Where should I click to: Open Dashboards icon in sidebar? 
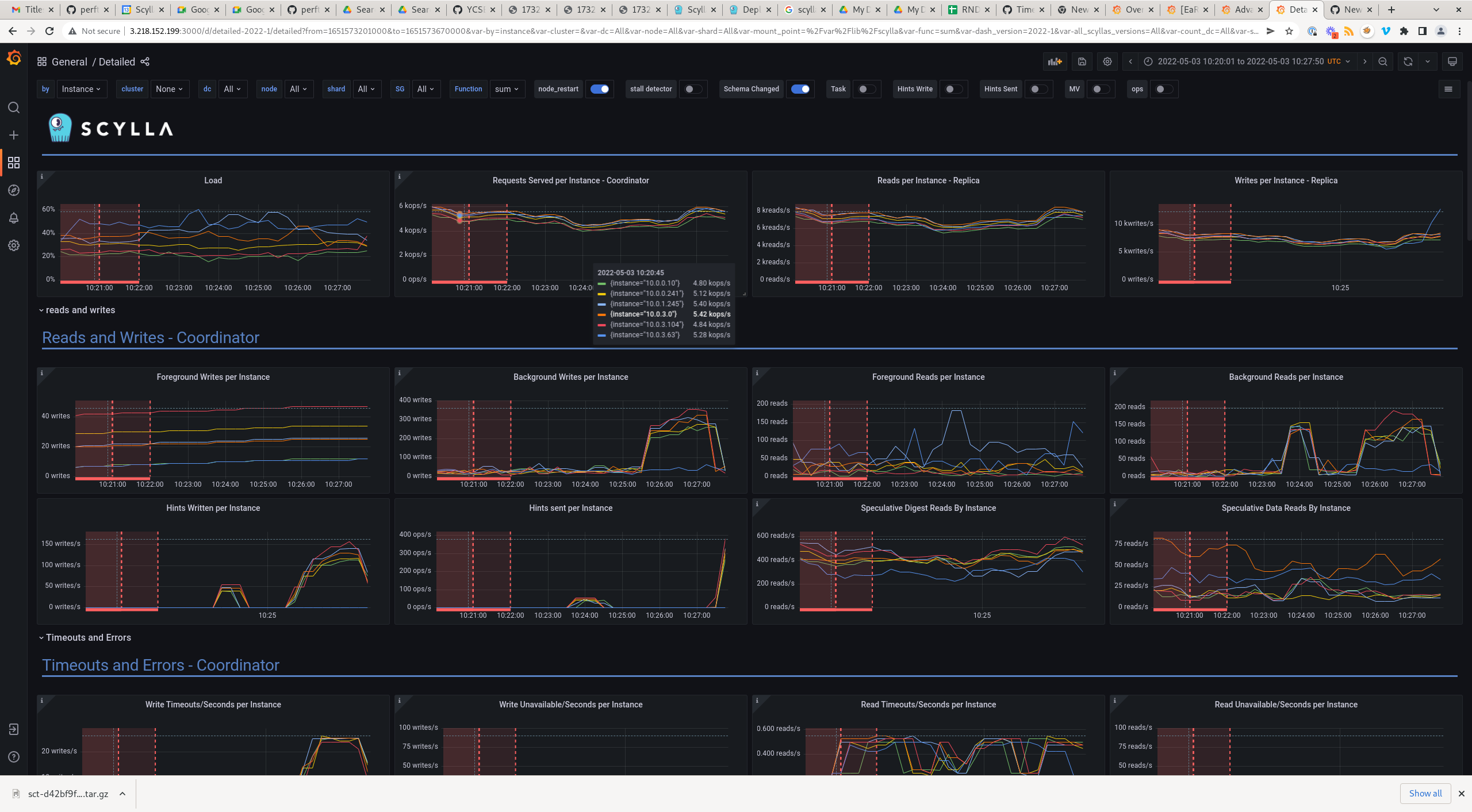(14, 163)
